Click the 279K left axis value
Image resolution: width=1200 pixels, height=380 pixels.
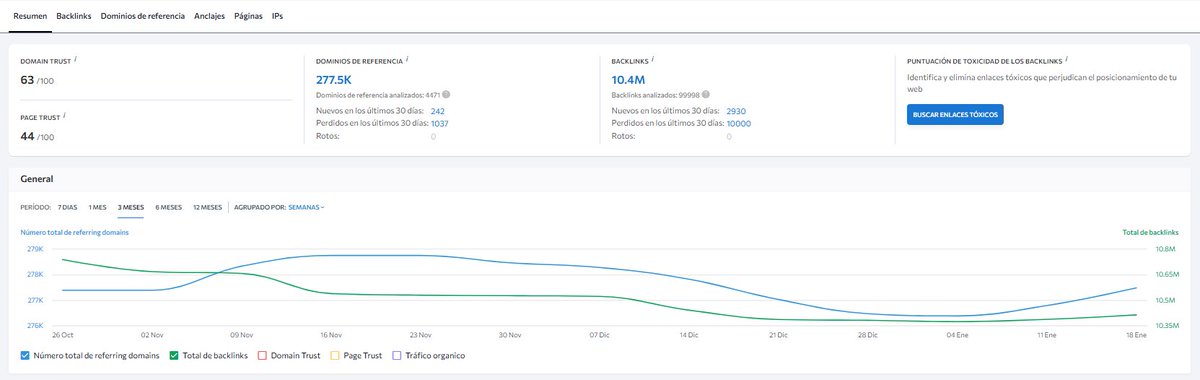pyautogui.click(x=34, y=249)
